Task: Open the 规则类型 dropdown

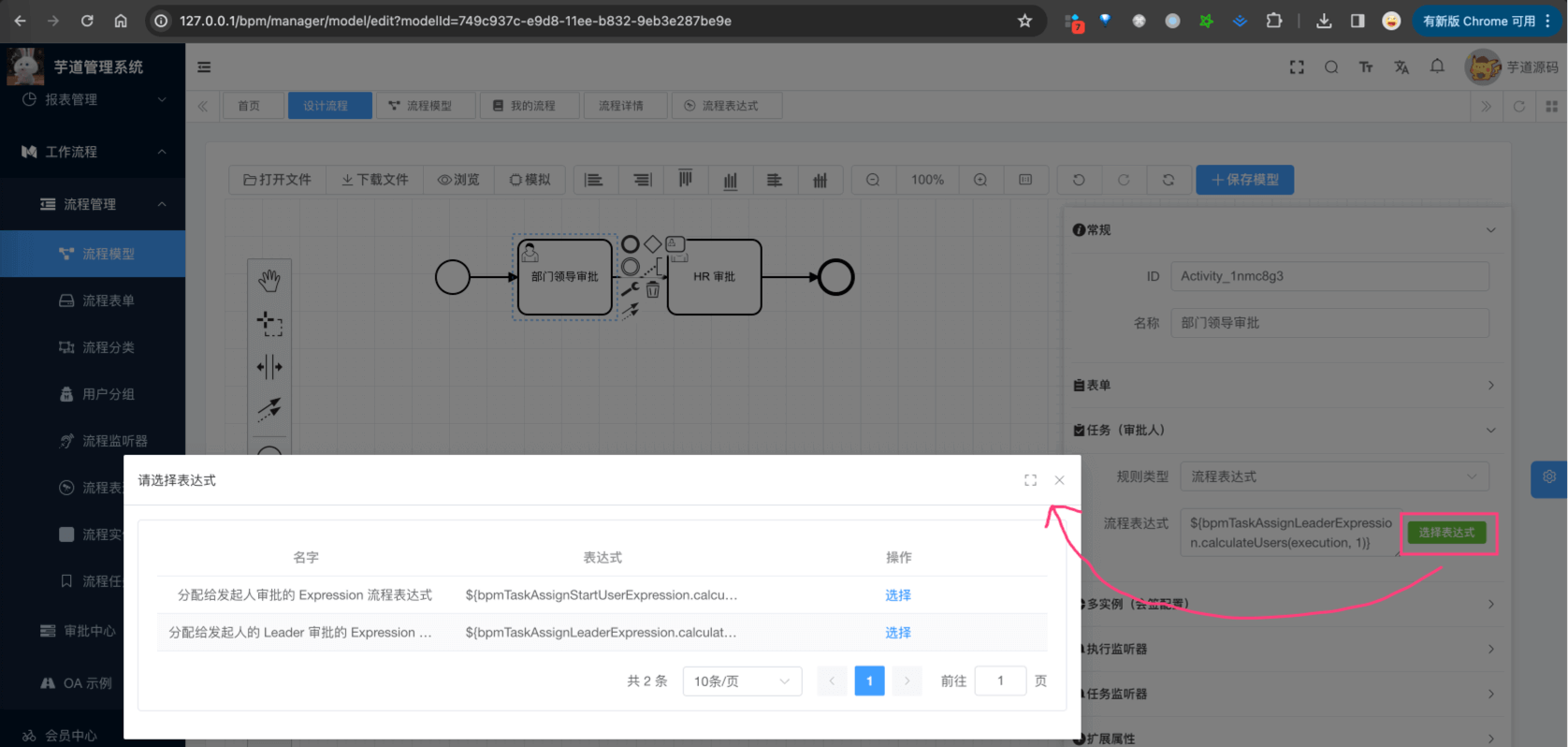Action: click(1333, 476)
